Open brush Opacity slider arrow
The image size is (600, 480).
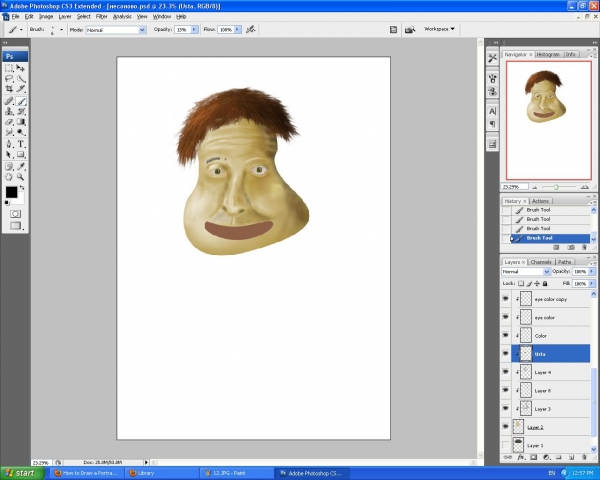pyautogui.click(x=194, y=29)
